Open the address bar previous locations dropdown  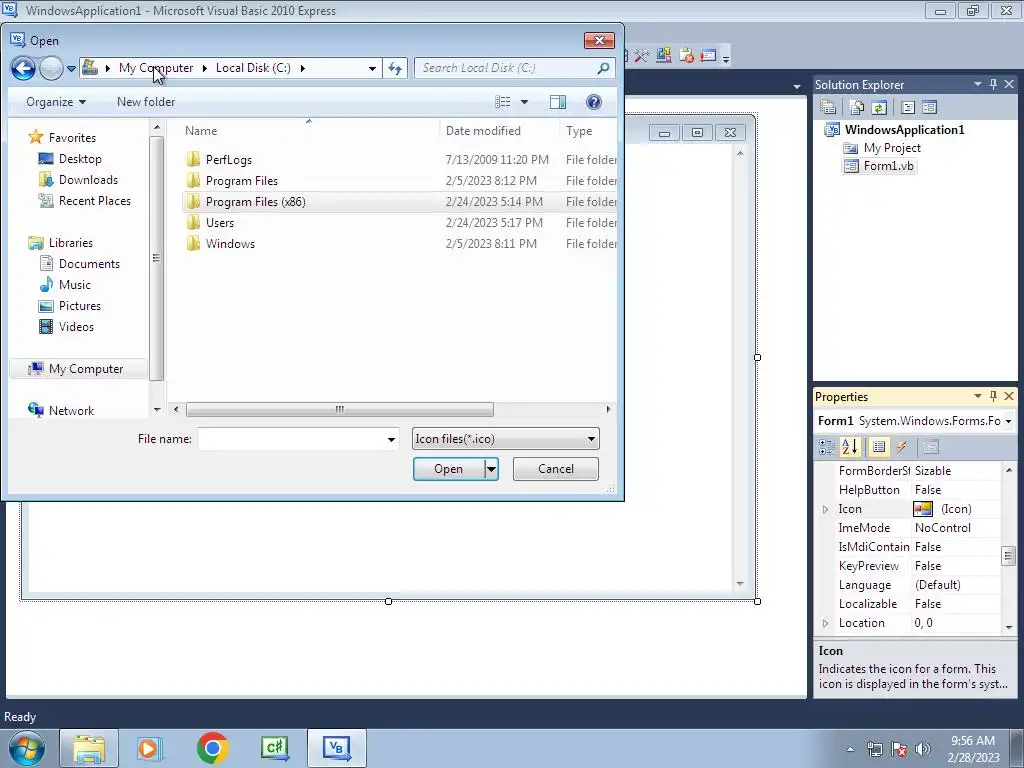(372, 68)
